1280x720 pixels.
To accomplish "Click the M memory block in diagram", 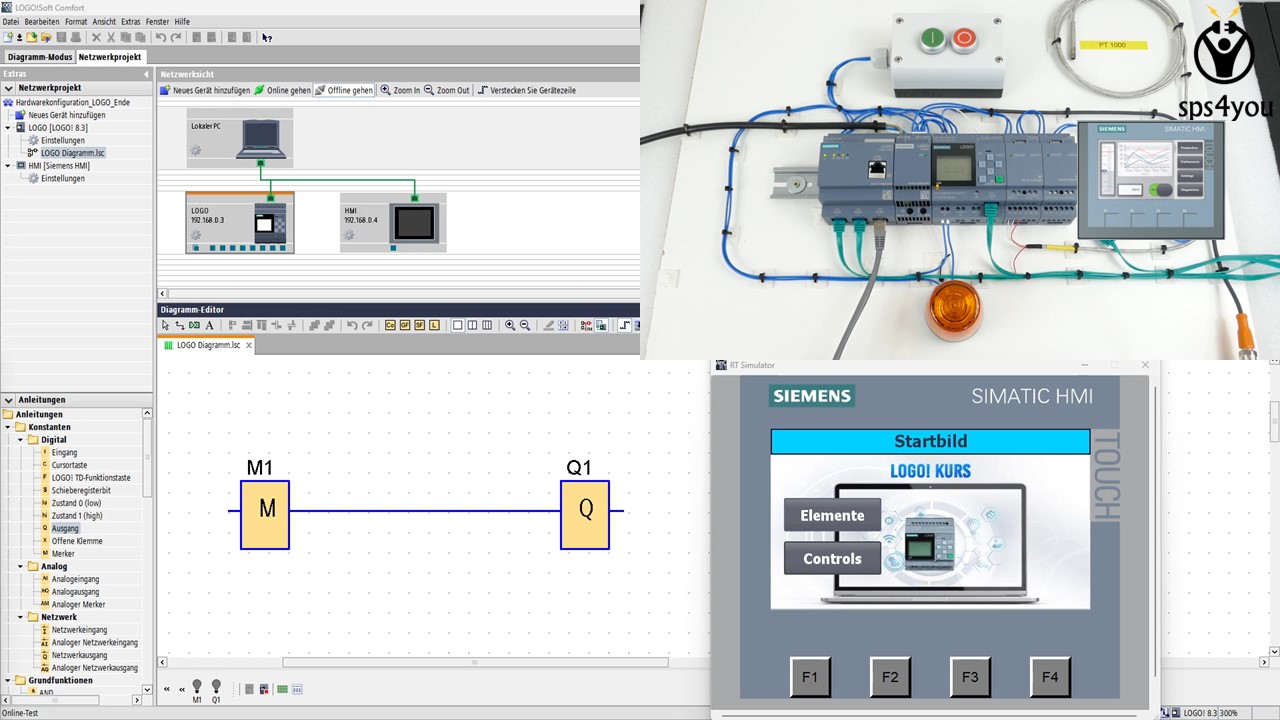I will coord(265,514).
